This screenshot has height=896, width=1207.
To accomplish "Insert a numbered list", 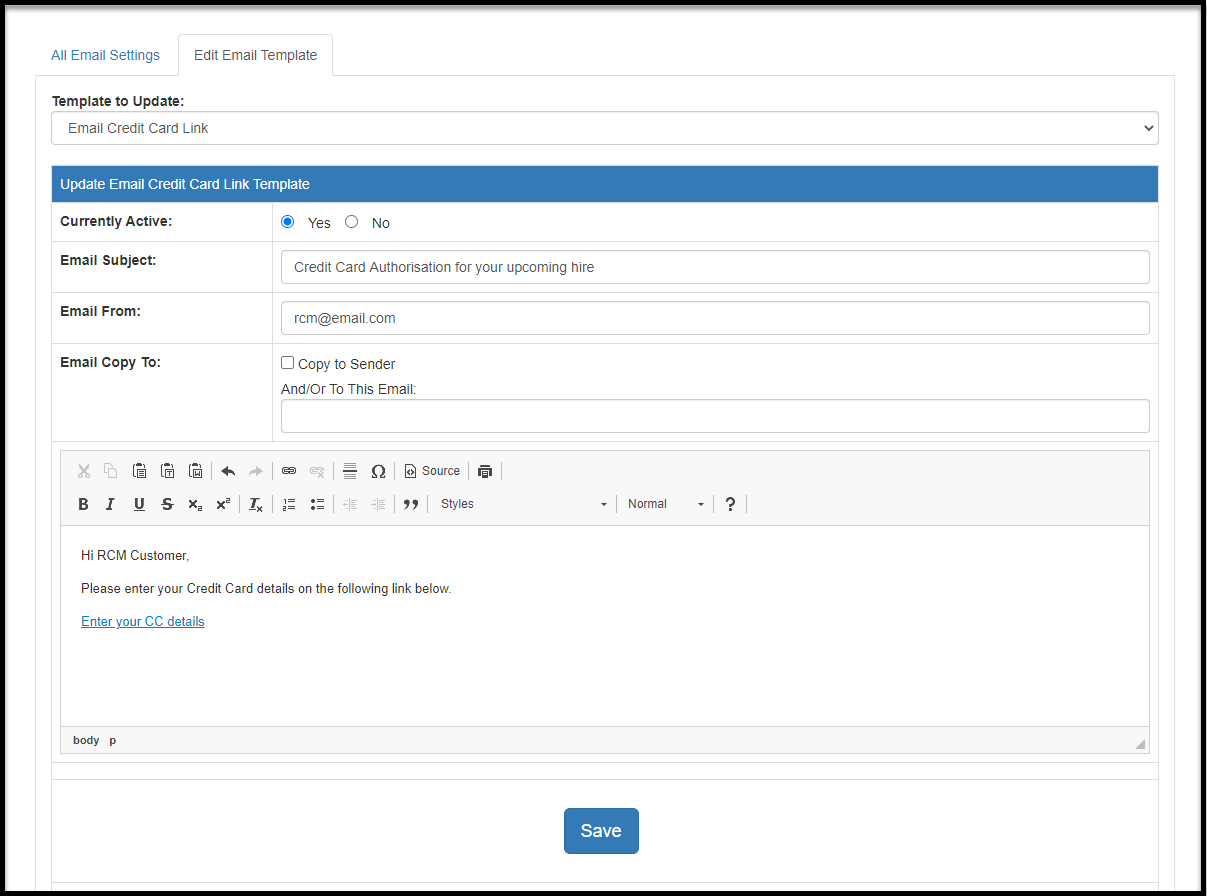I will click(288, 503).
